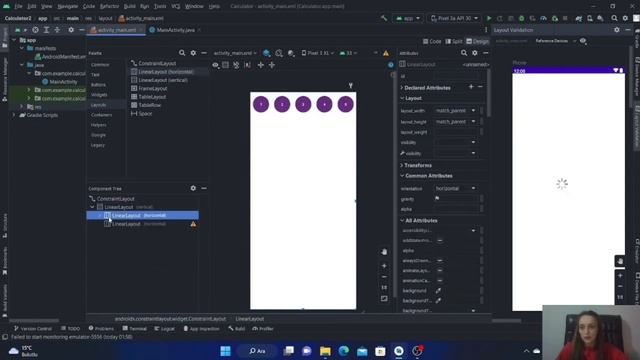Switch to Split view mode

coord(454,41)
